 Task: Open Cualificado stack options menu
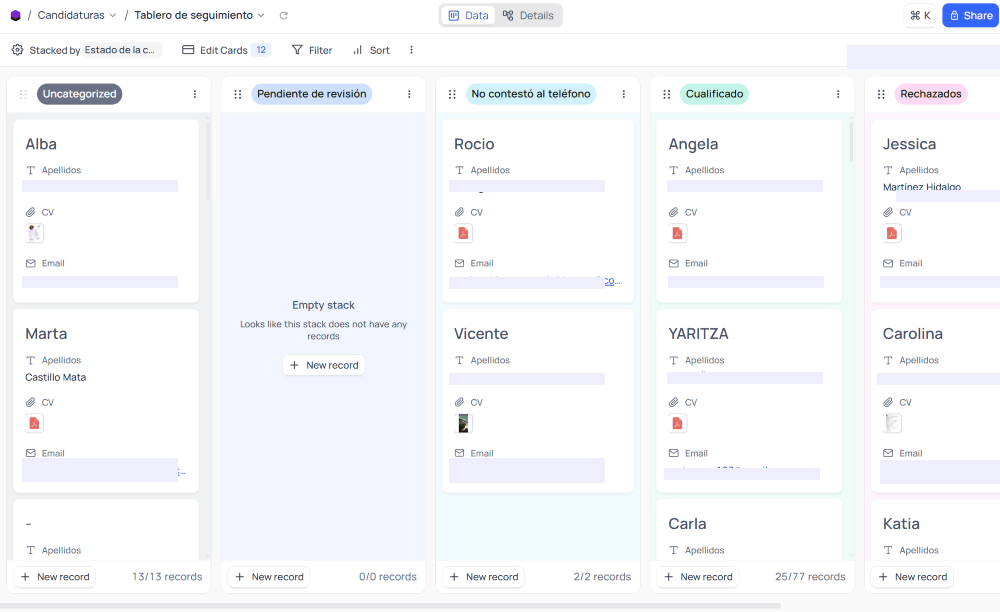pyautogui.click(x=837, y=94)
